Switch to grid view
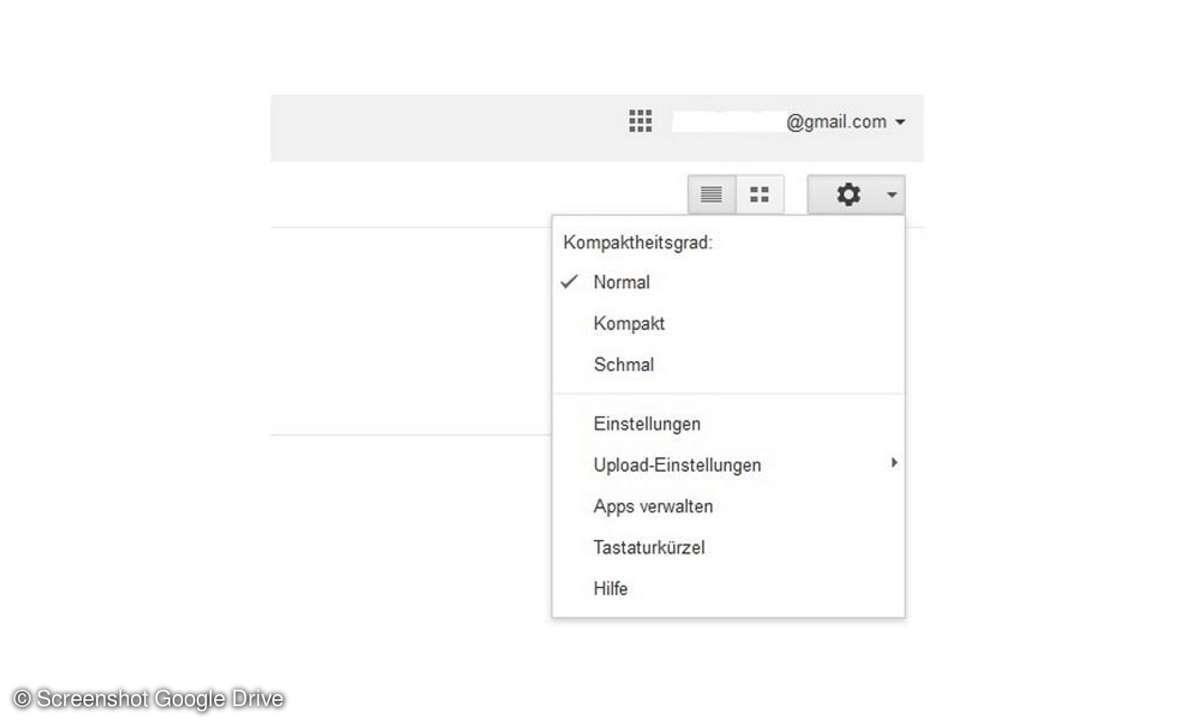 click(x=760, y=195)
